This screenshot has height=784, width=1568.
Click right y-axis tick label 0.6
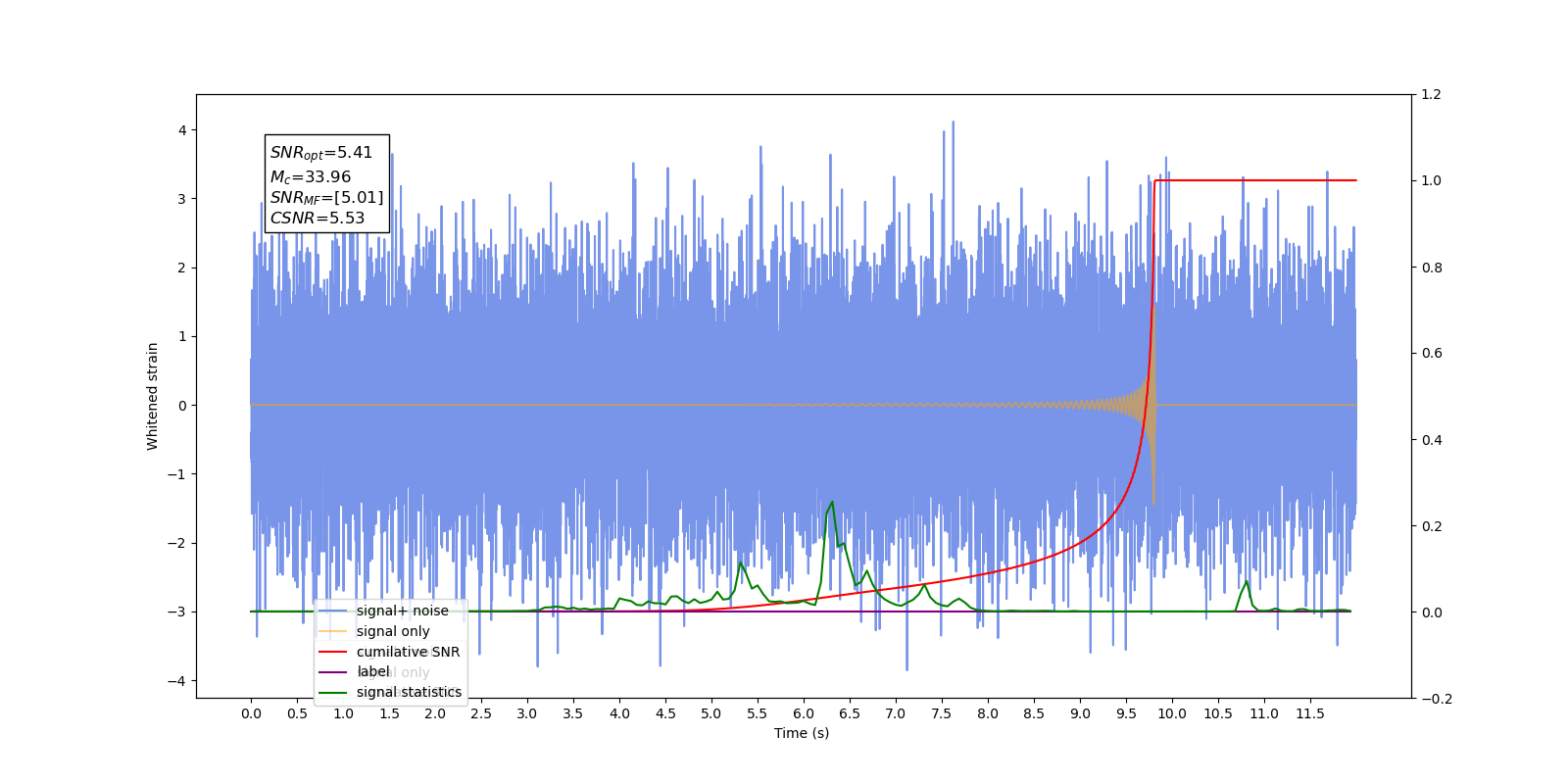(1431, 354)
